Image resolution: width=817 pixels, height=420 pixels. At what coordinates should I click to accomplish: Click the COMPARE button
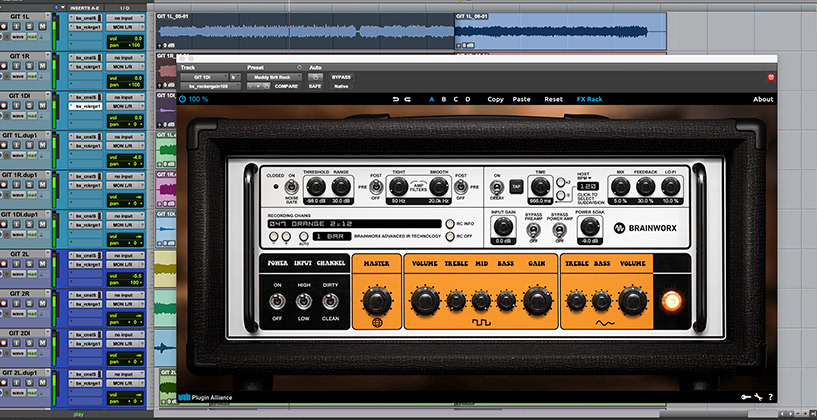click(286, 87)
